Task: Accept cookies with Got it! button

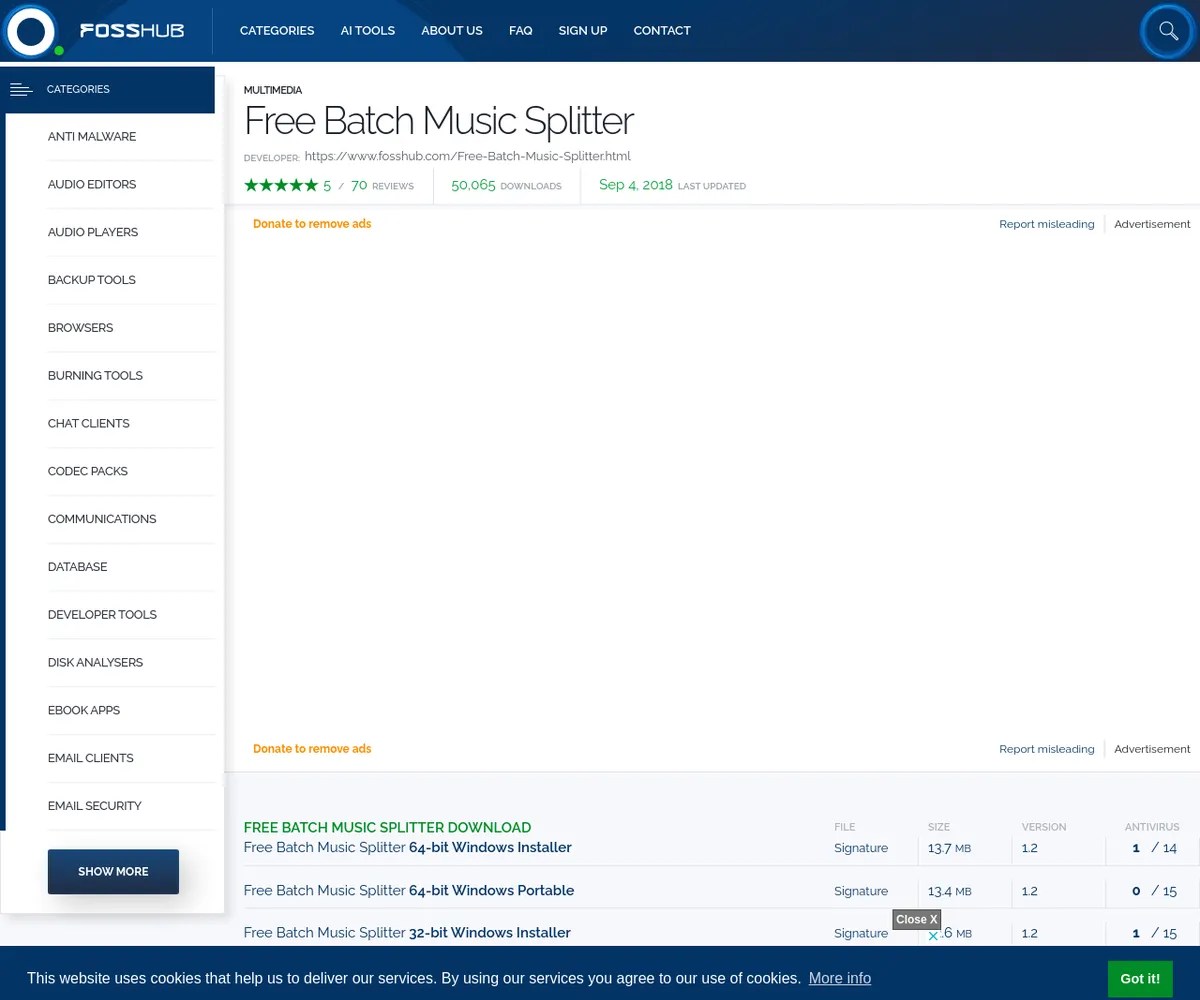Action: 1140,979
